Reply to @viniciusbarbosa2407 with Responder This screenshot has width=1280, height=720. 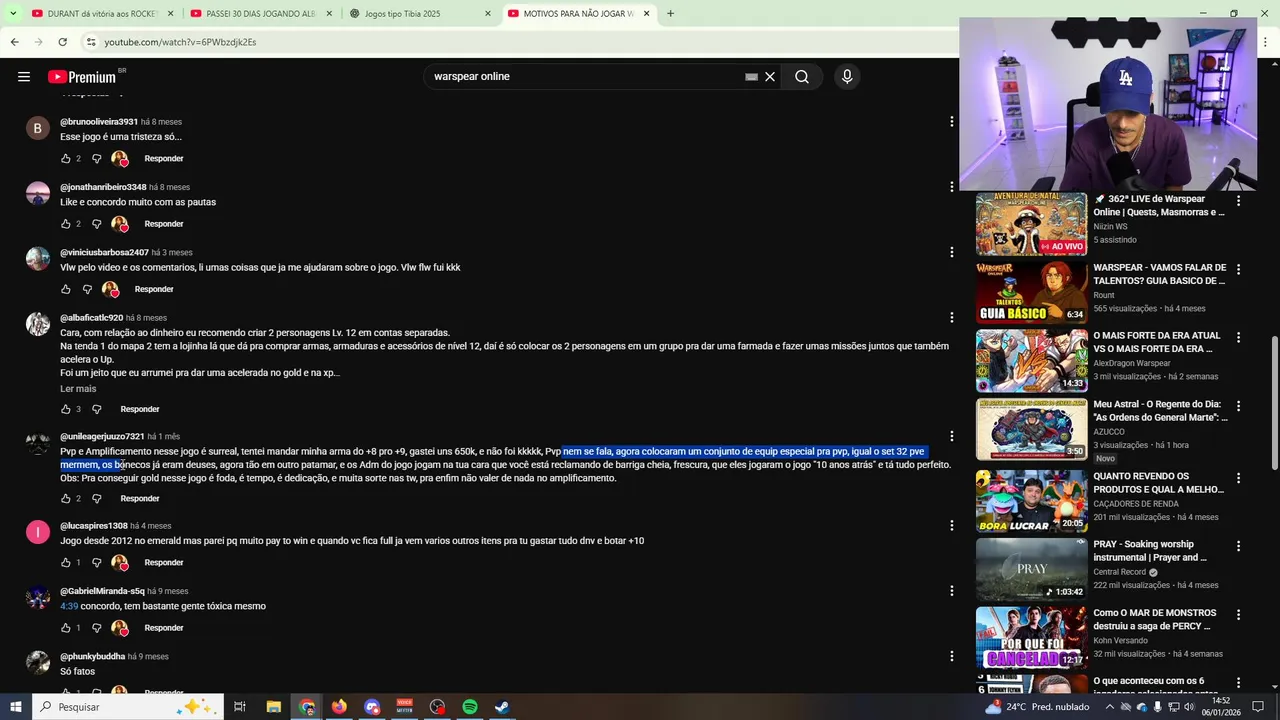(x=154, y=289)
